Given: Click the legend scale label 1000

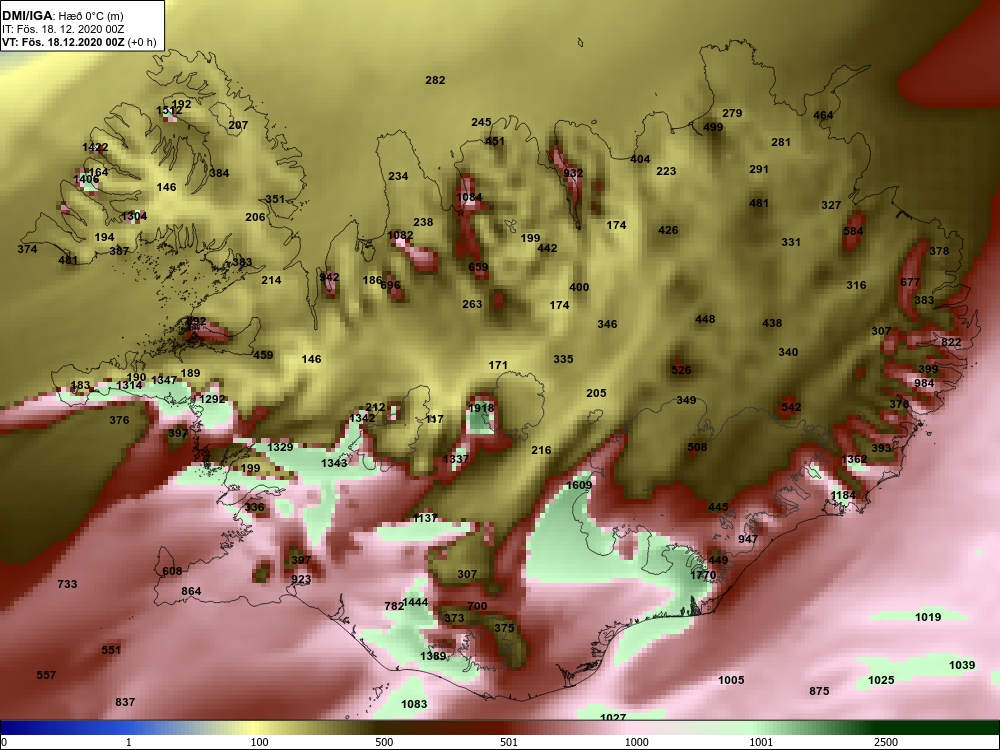Looking at the screenshot, I should click(636, 742).
